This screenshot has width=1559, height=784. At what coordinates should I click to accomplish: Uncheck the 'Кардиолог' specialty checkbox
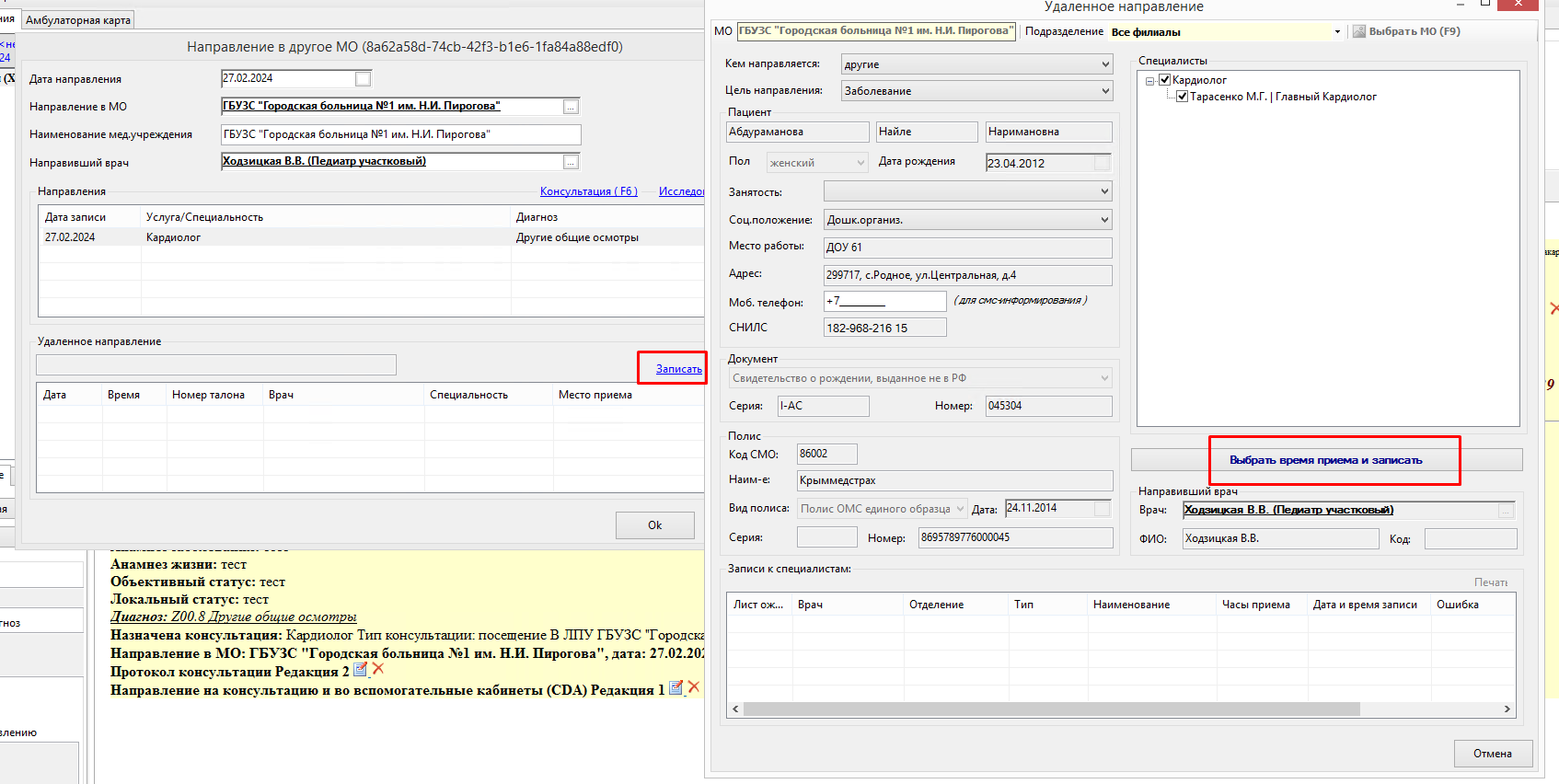pyautogui.click(x=1164, y=80)
